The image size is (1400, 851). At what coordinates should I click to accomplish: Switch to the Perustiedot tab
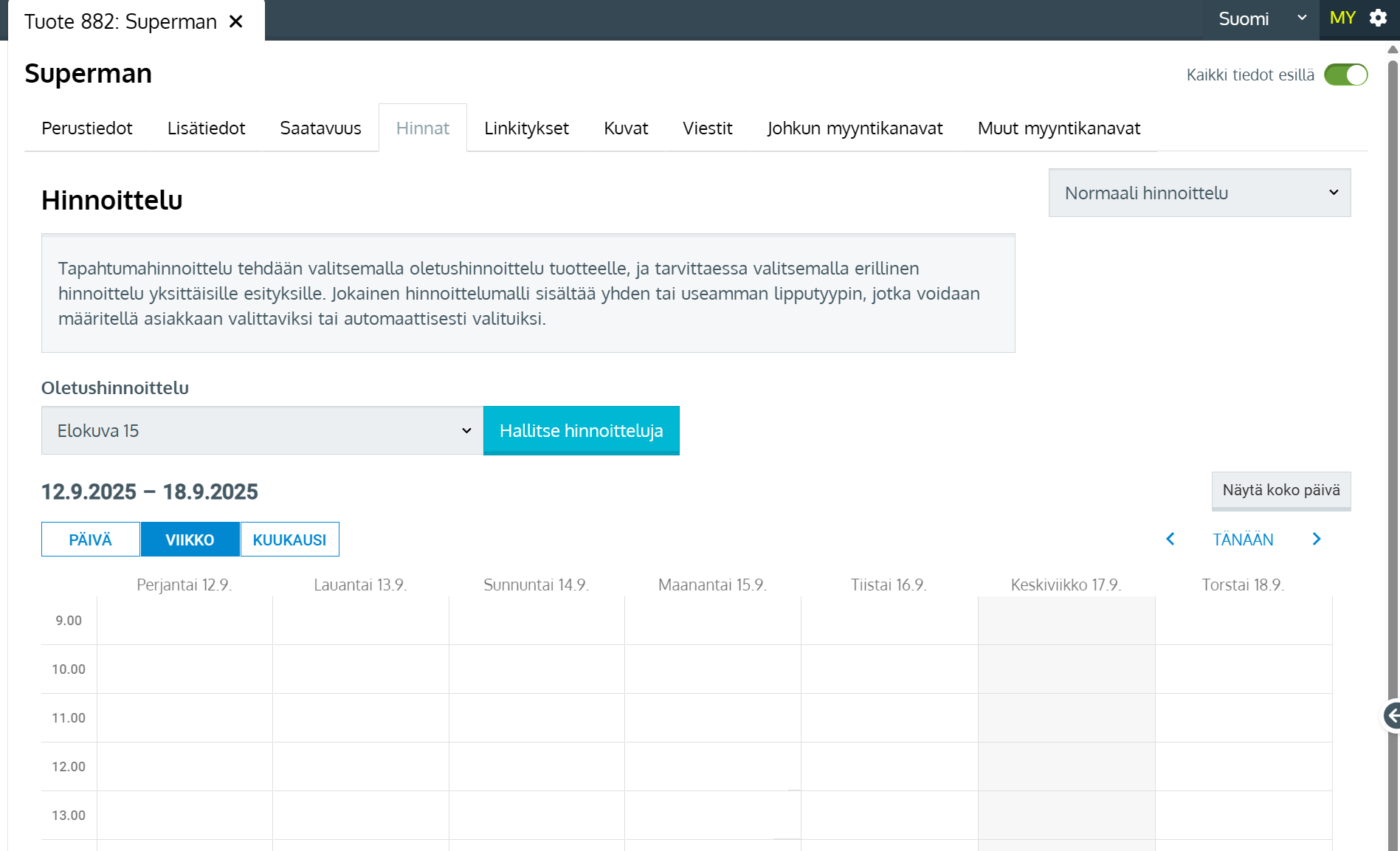point(87,128)
